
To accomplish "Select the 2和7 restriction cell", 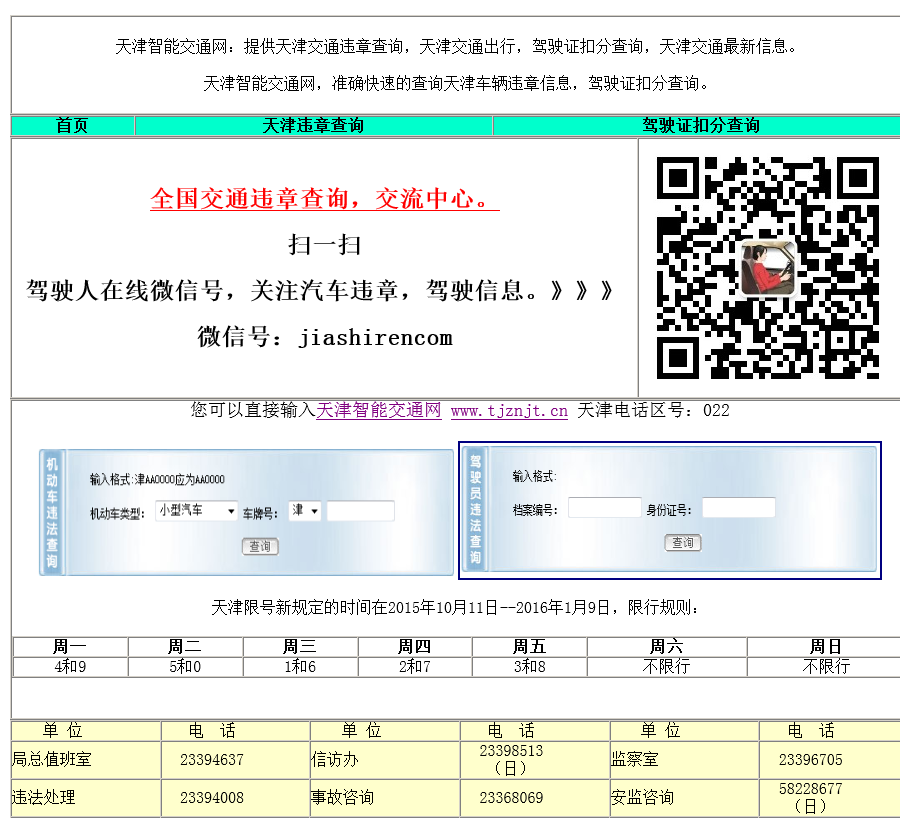I will (415, 666).
